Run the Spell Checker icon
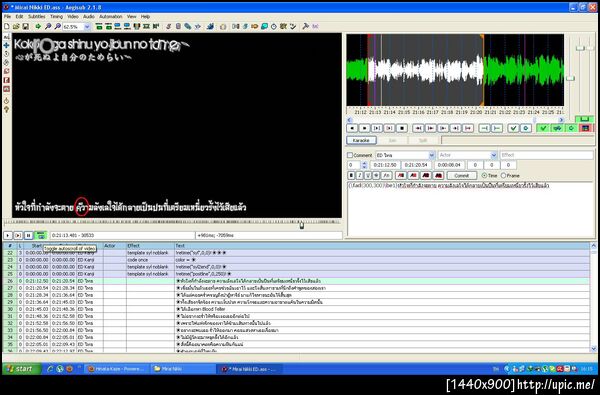 coord(293,26)
